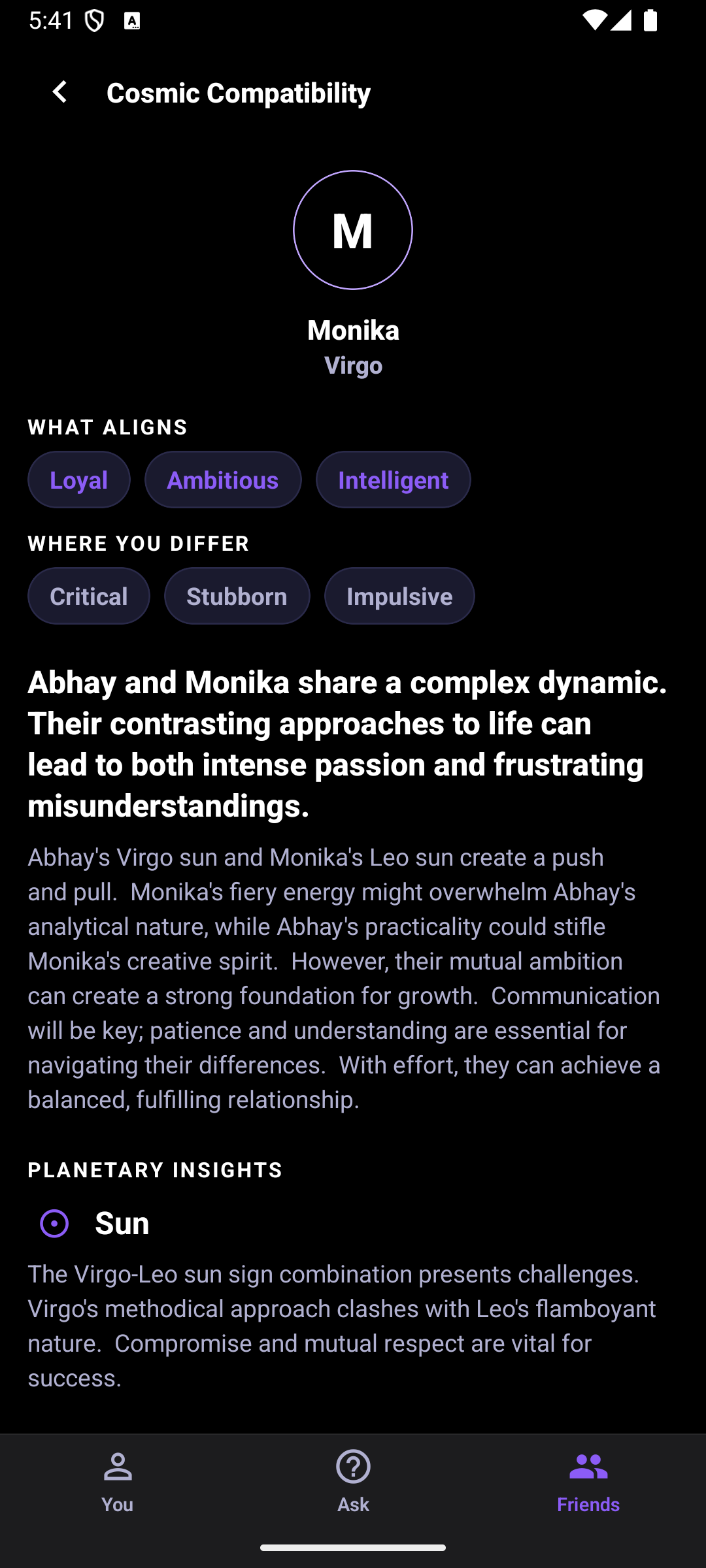The image size is (706, 1568).
Task: Tap the Sun planet icon
Action: click(54, 1223)
